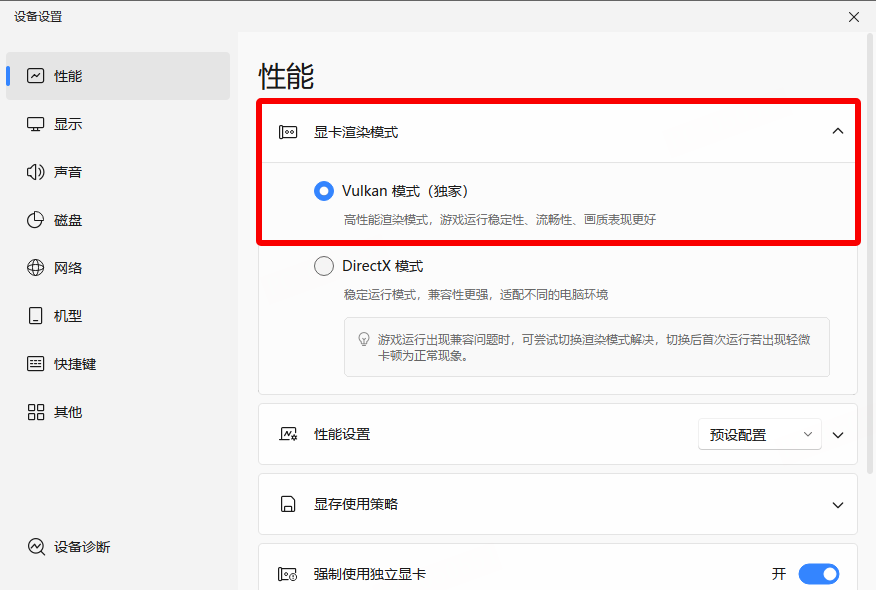Expand the 显存使用策略 section chevron
The height and width of the screenshot is (590, 876).
pos(838,505)
